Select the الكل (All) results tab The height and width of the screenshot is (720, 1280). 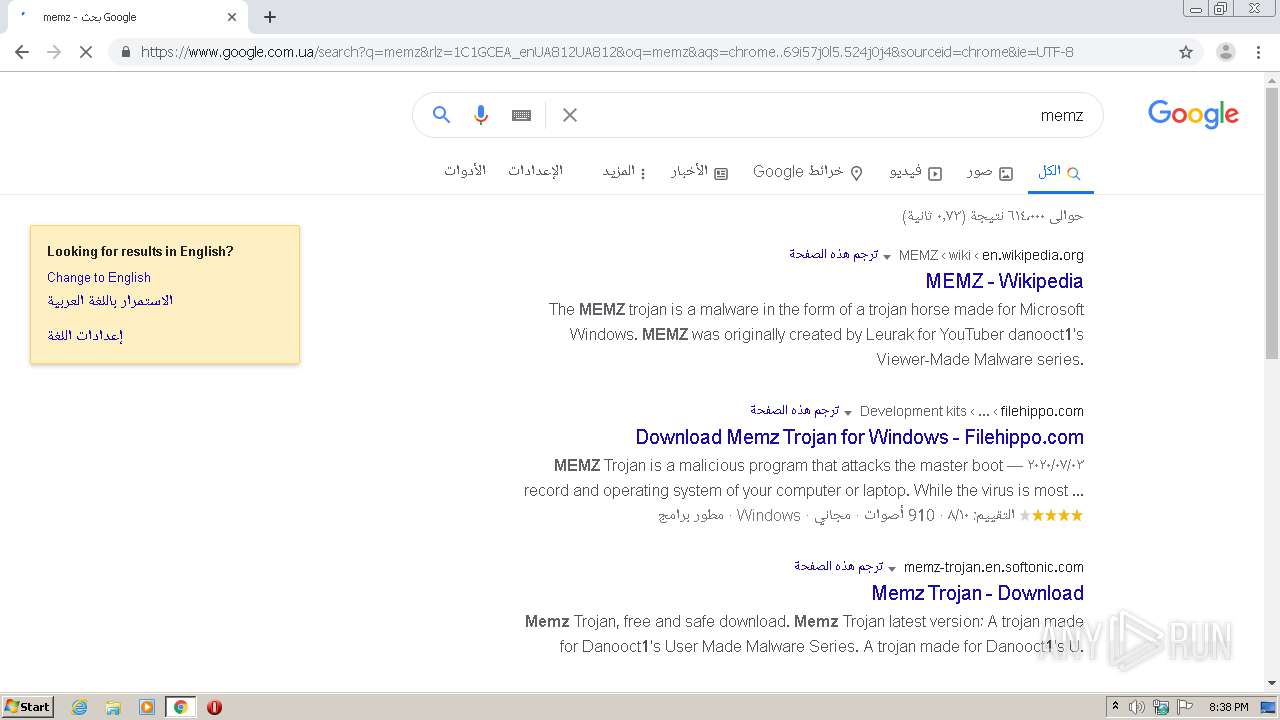click(x=1059, y=172)
